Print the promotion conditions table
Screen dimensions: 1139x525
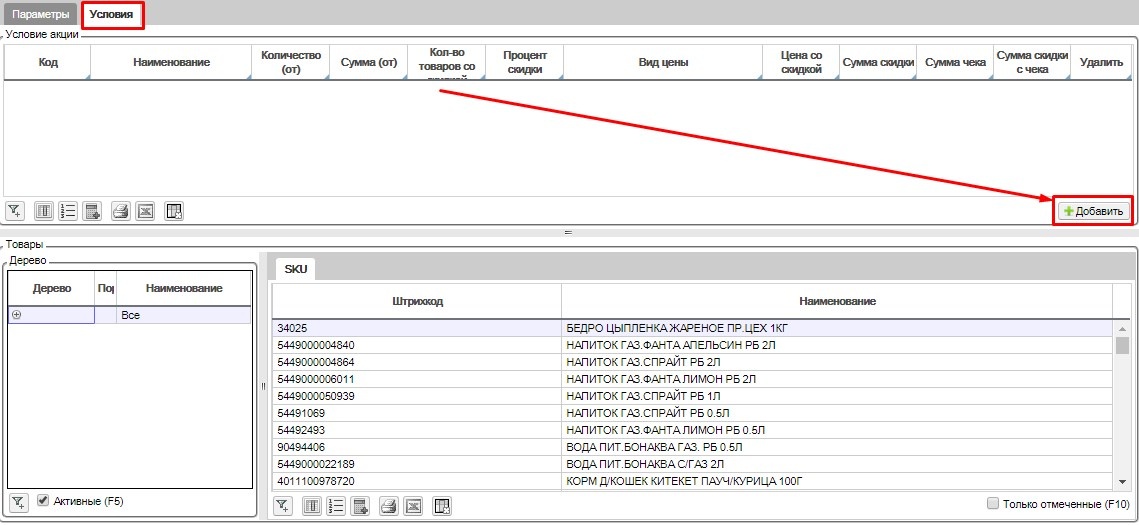click(121, 211)
